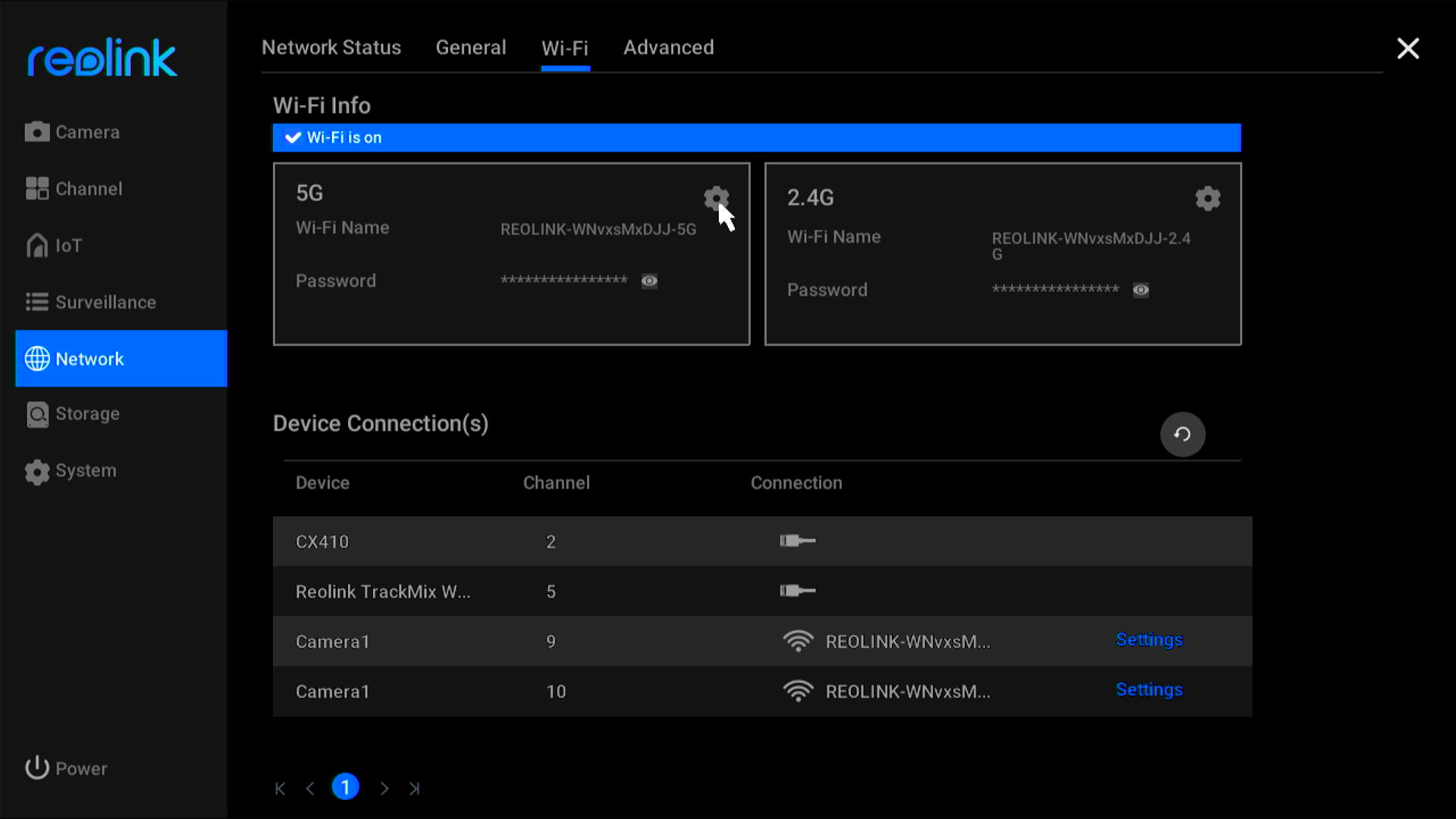Click the 2.4G masked password field
Image resolution: width=1456 pixels, height=819 pixels.
[x=1055, y=289]
